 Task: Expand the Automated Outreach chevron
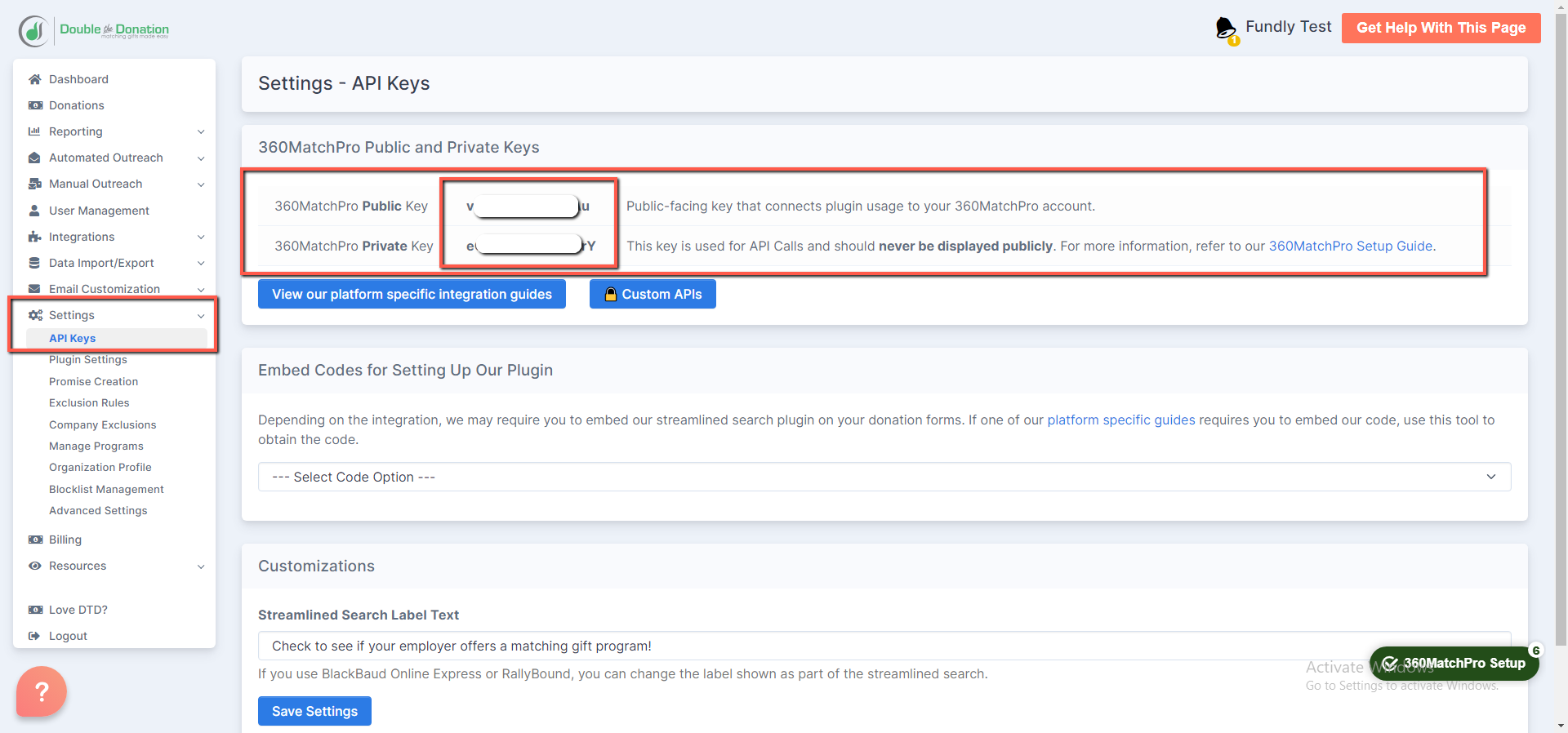click(x=201, y=158)
